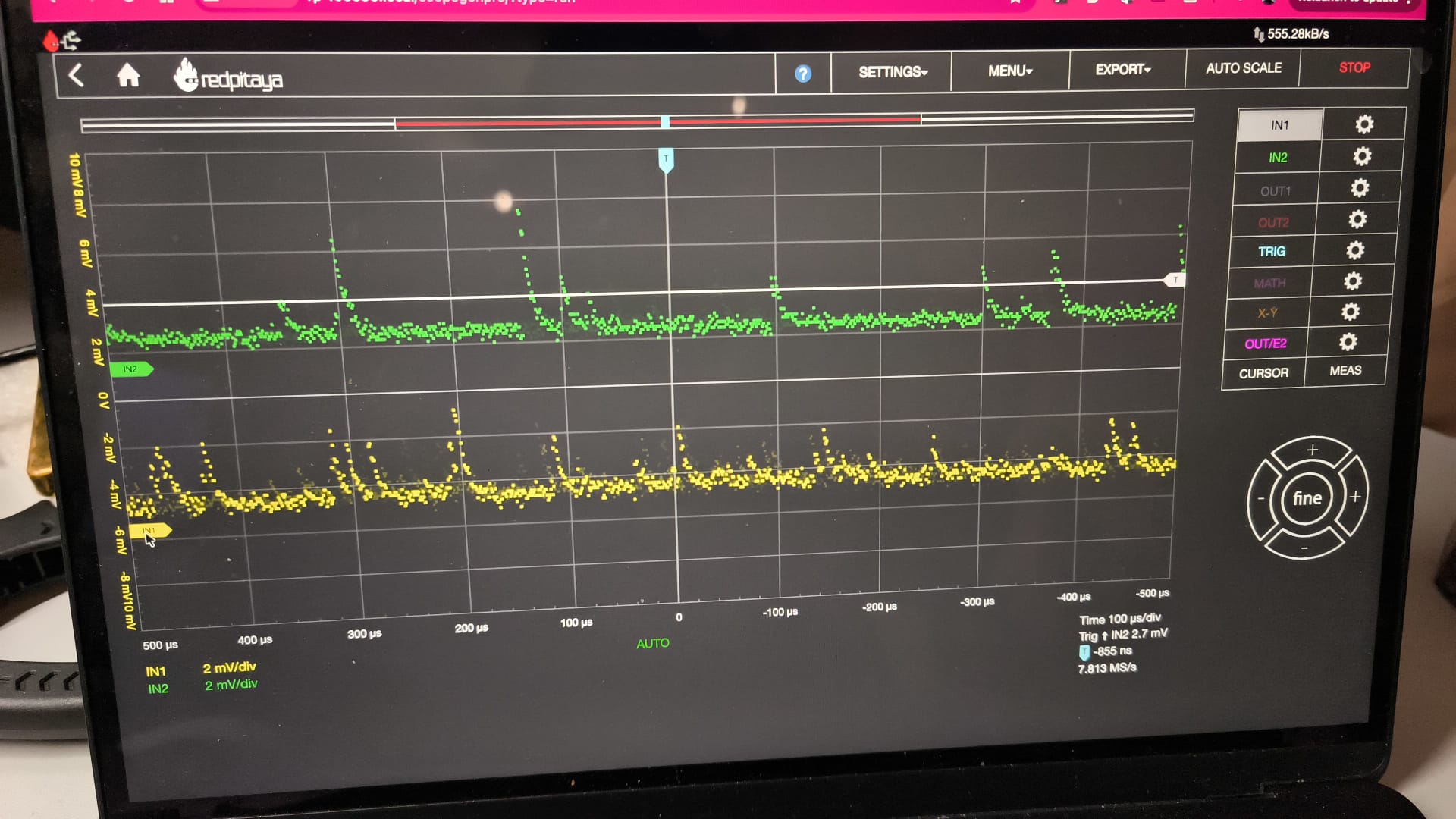The height and width of the screenshot is (819, 1456).
Task: Click the fine center knob button
Action: [1307, 498]
